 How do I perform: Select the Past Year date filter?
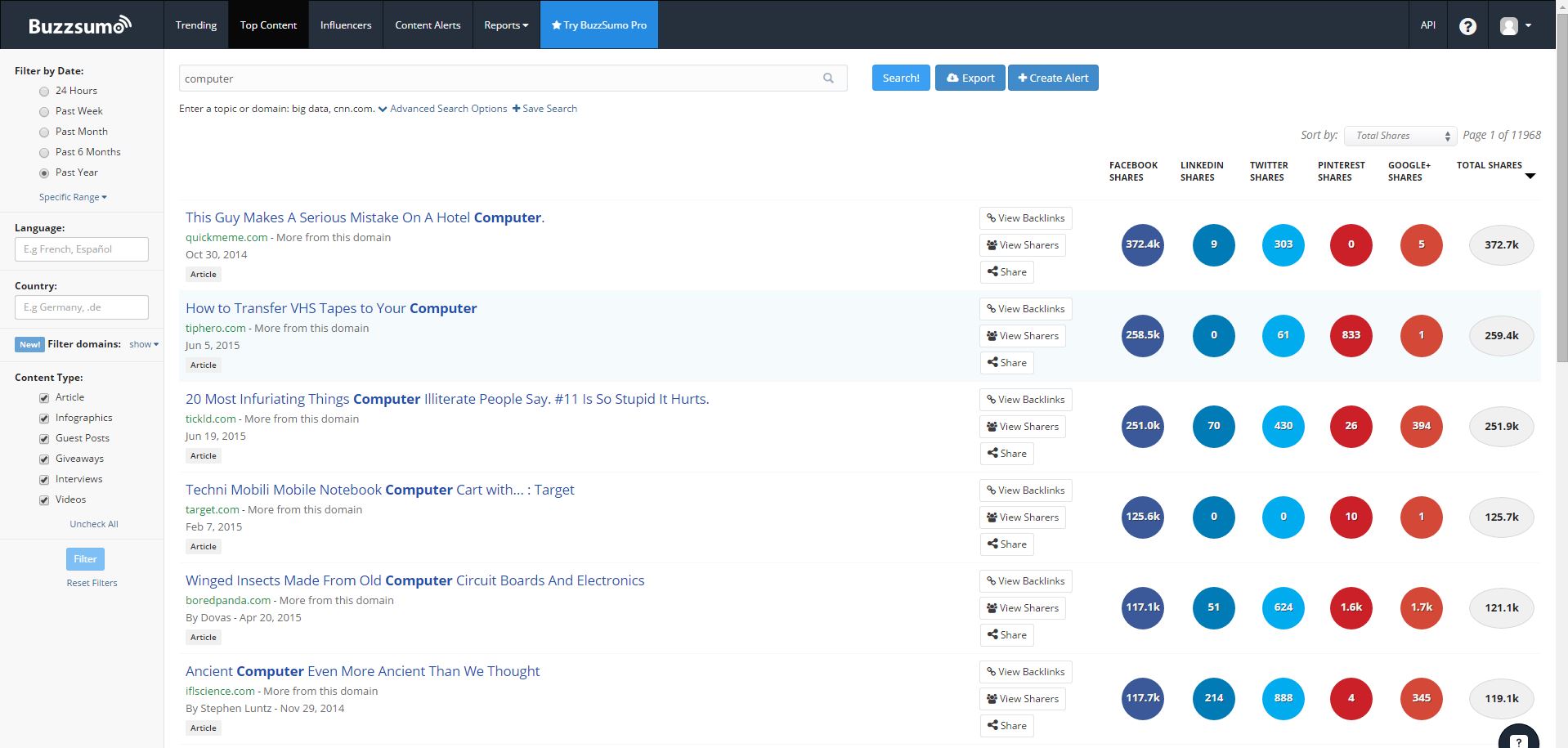click(44, 173)
